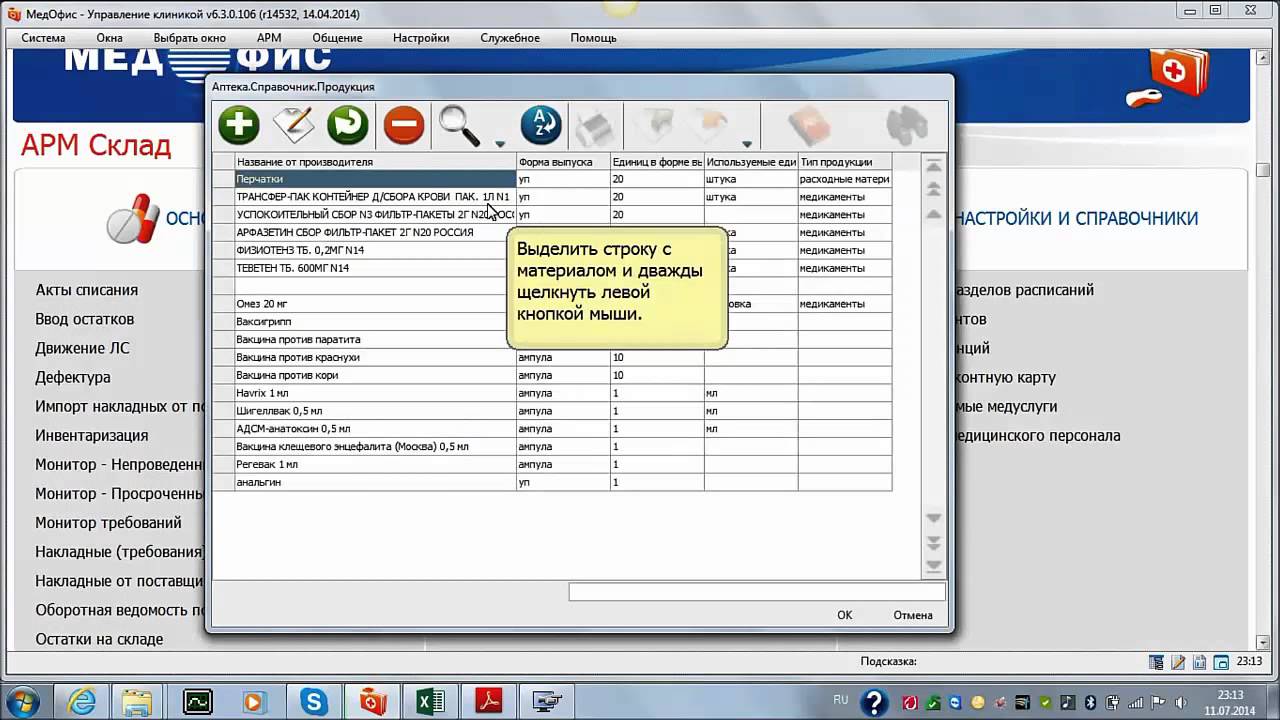This screenshot has width=1280, height=720.
Task: Select the УСПОКОИТЕЛЬНЫЙ СБОР N3 row
Action: point(552,215)
